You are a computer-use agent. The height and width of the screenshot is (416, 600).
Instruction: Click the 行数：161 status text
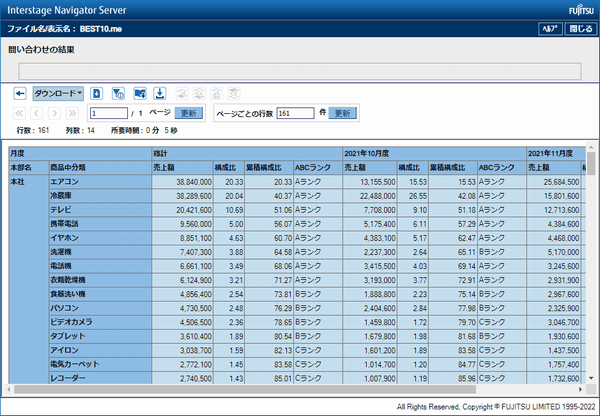click(33, 131)
